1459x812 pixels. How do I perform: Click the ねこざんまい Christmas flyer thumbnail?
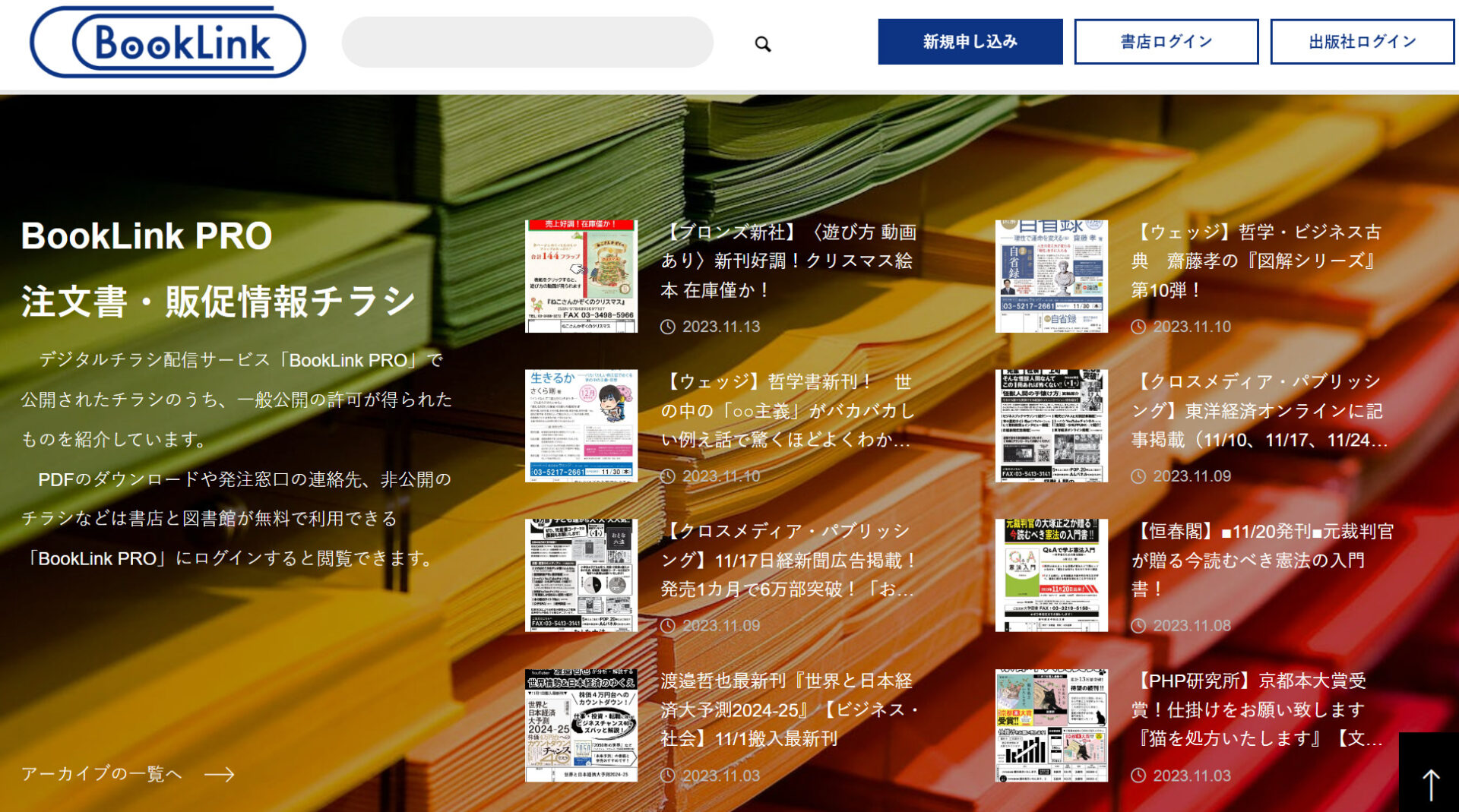click(581, 276)
